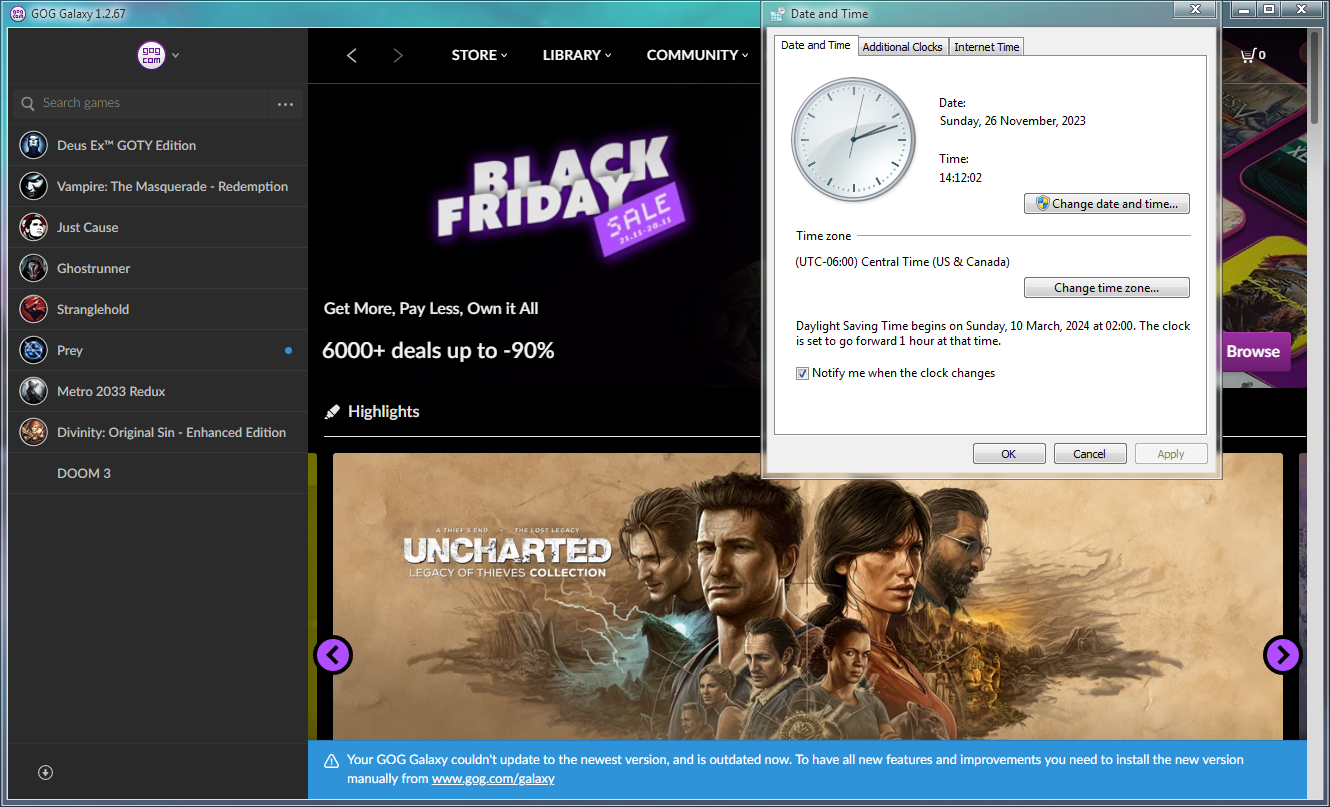Click the downloads icon at sidebar bottom
The image size is (1330, 807).
pos(45,772)
